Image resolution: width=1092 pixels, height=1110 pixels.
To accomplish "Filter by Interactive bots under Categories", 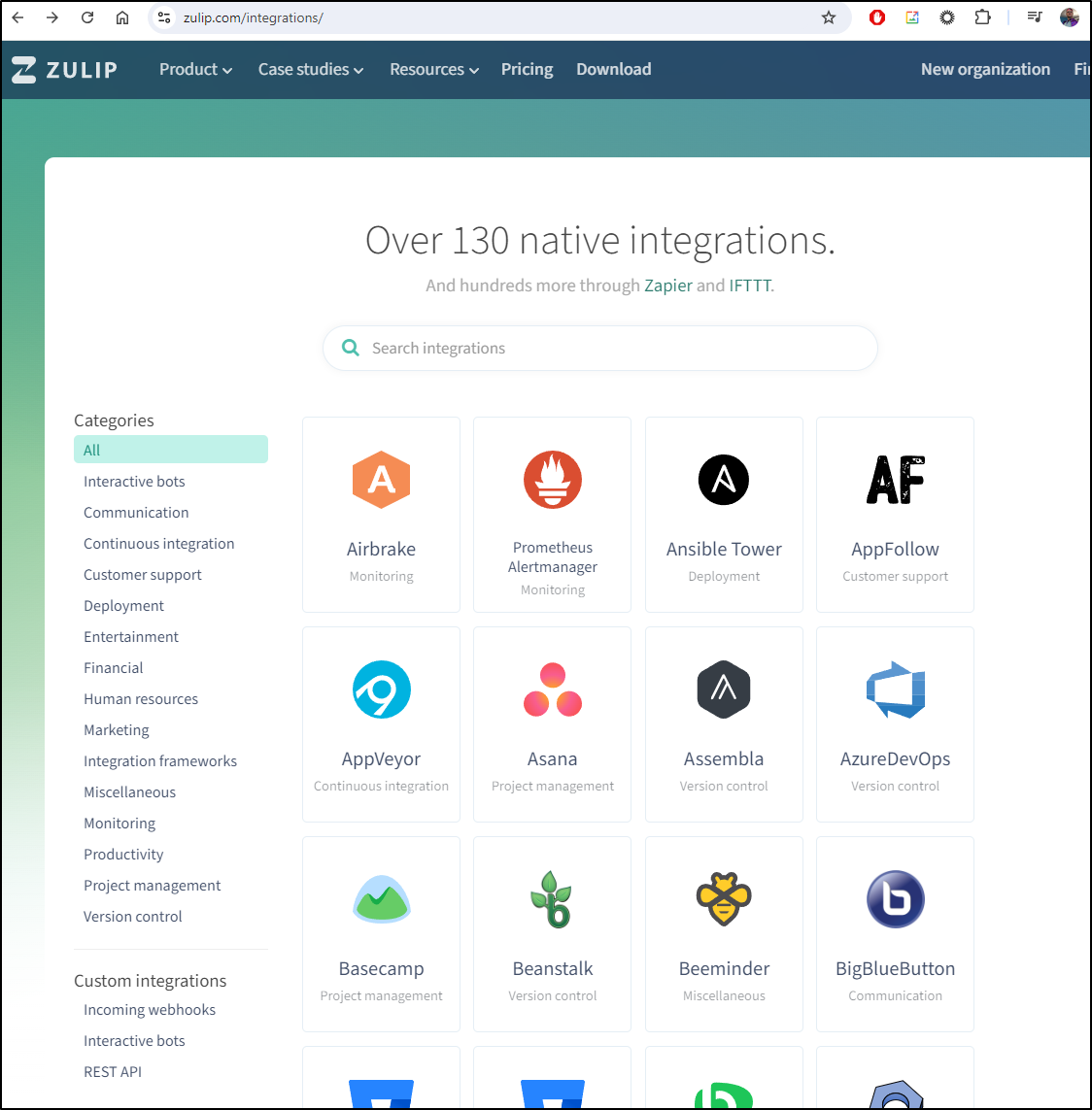I will pyautogui.click(x=134, y=482).
